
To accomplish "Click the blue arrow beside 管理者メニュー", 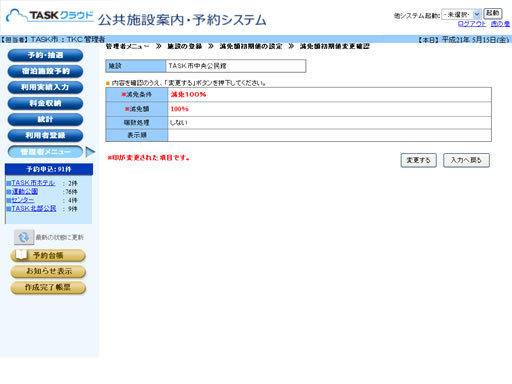I will point(90,152).
